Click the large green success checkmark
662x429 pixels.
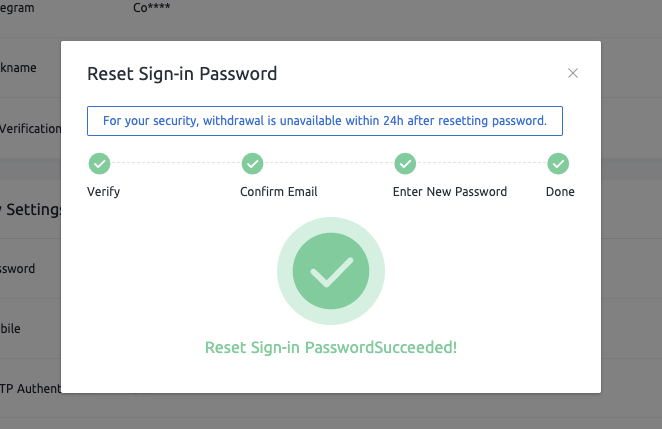pos(331,269)
